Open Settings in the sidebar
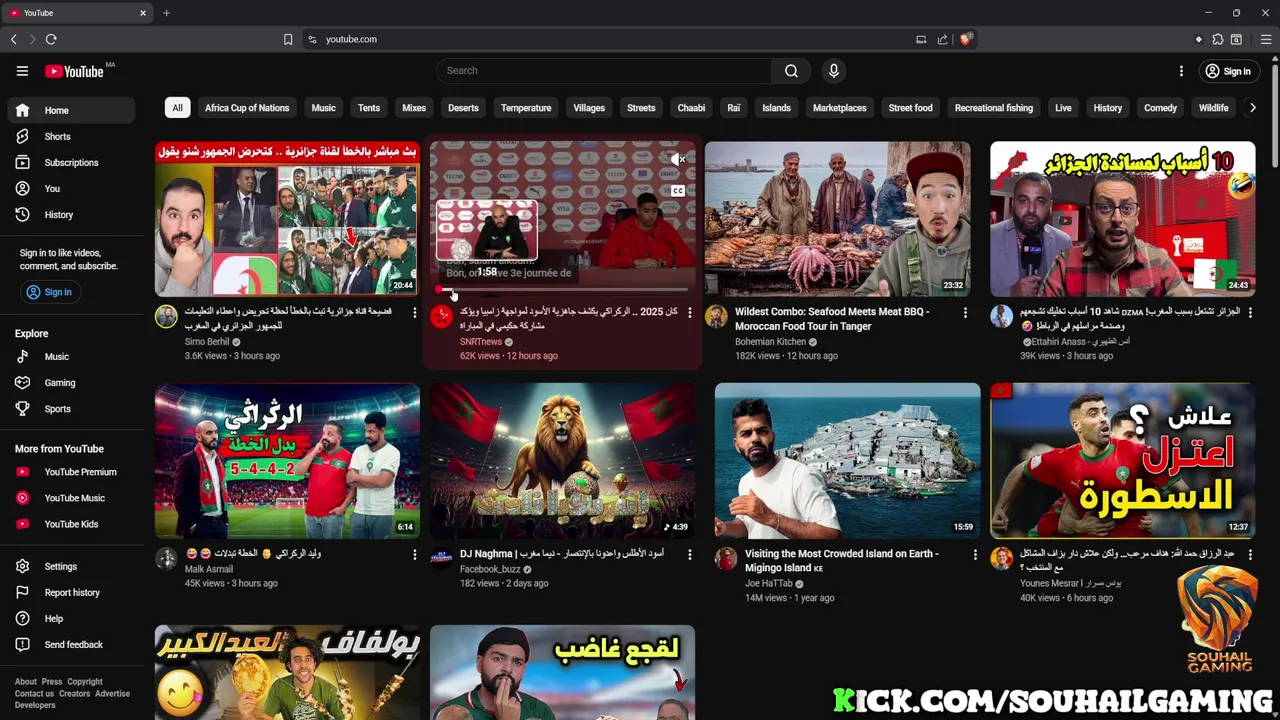The image size is (1280, 720). tap(71, 566)
